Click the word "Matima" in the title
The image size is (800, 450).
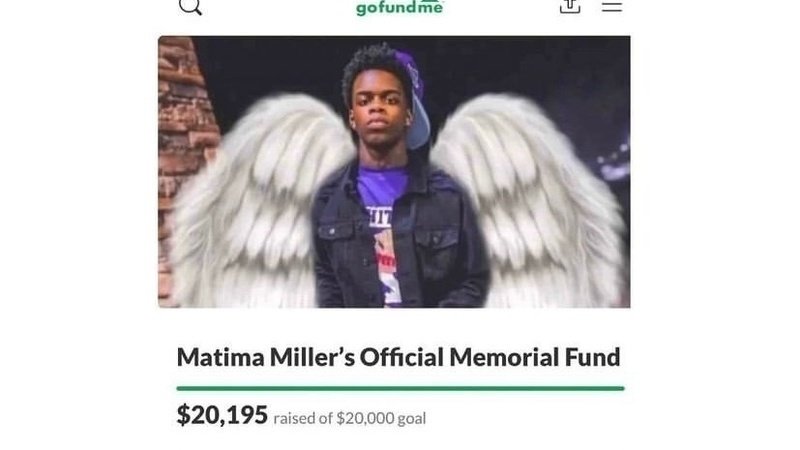click(x=220, y=357)
